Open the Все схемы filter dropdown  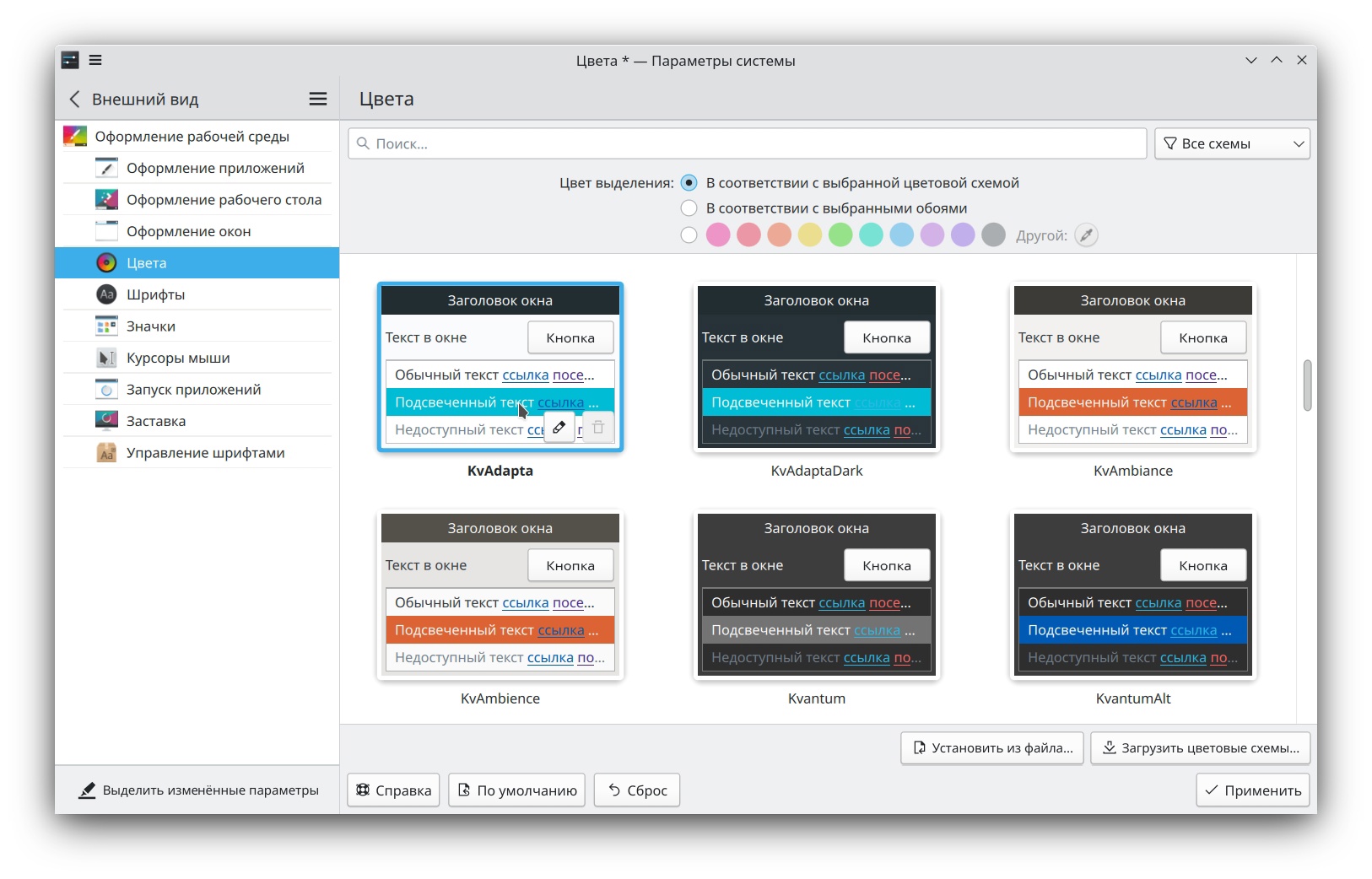pyautogui.click(x=1232, y=143)
